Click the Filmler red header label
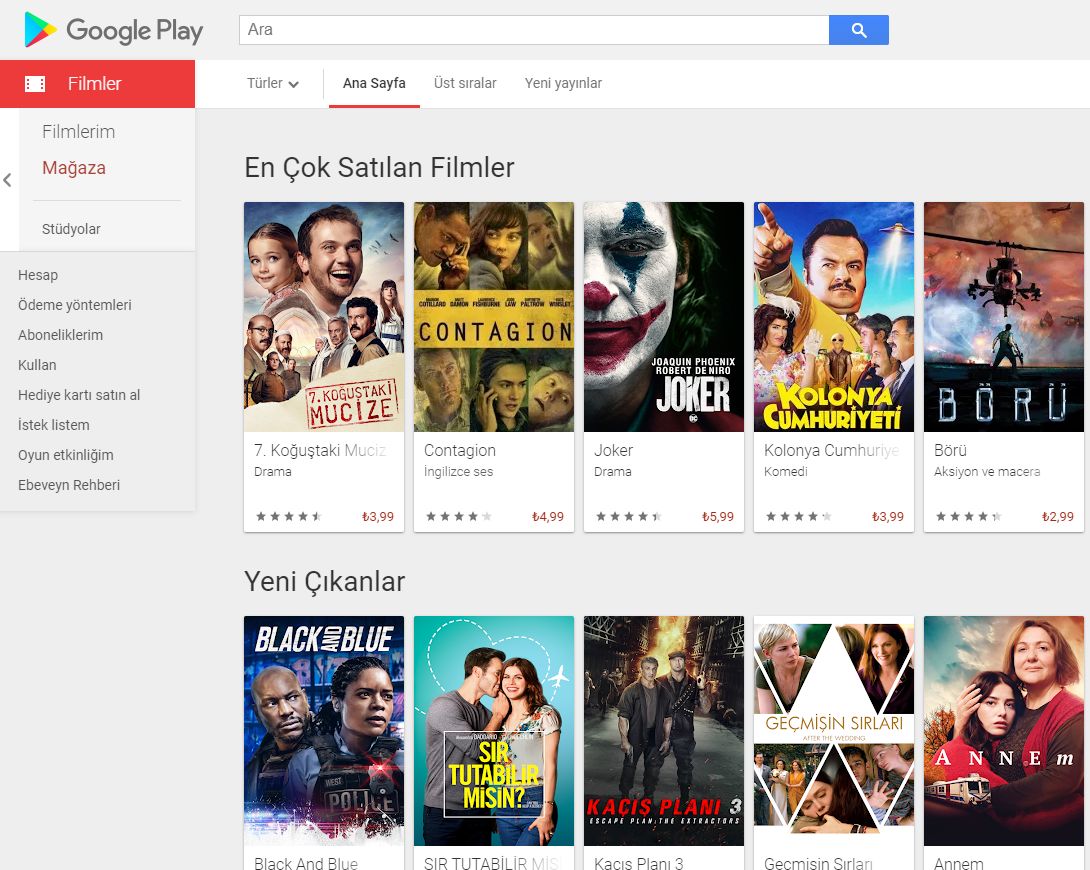The height and width of the screenshot is (870, 1090). point(95,83)
